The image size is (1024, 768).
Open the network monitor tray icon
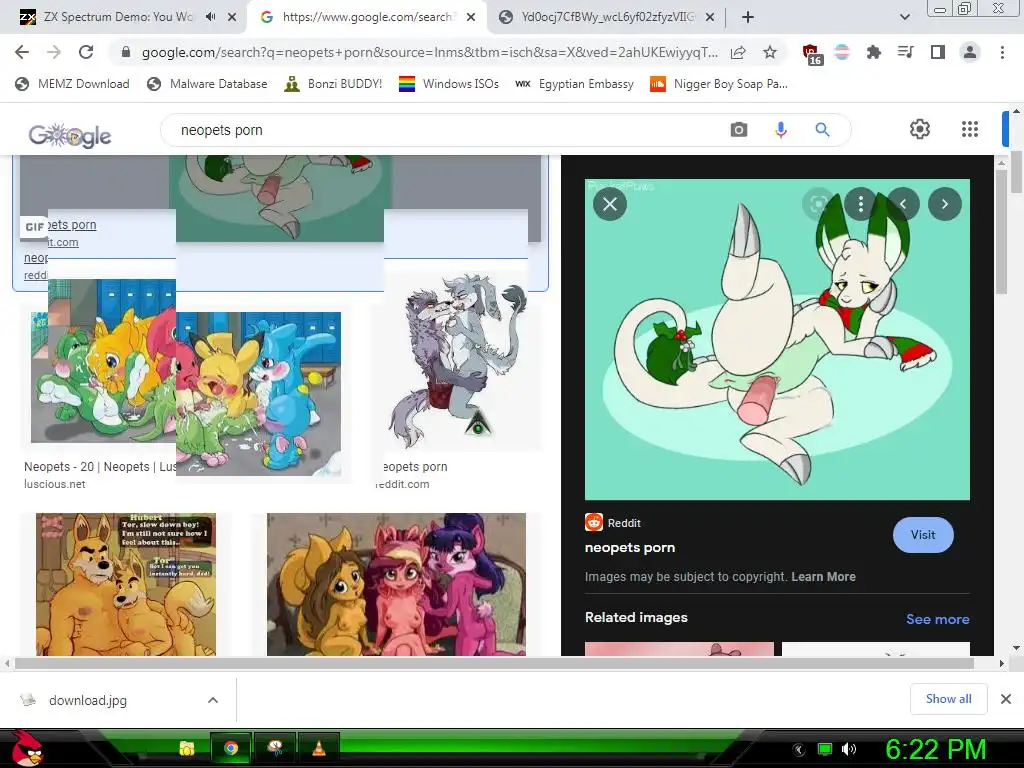[825, 749]
